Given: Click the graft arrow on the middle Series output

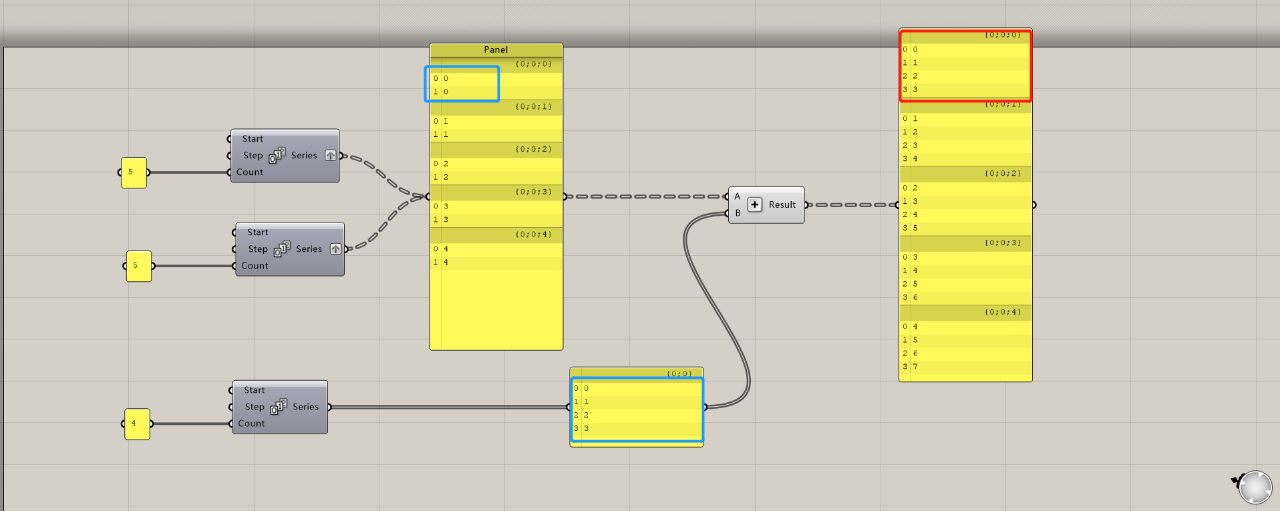Looking at the screenshot, I should (x=335, y=249).
